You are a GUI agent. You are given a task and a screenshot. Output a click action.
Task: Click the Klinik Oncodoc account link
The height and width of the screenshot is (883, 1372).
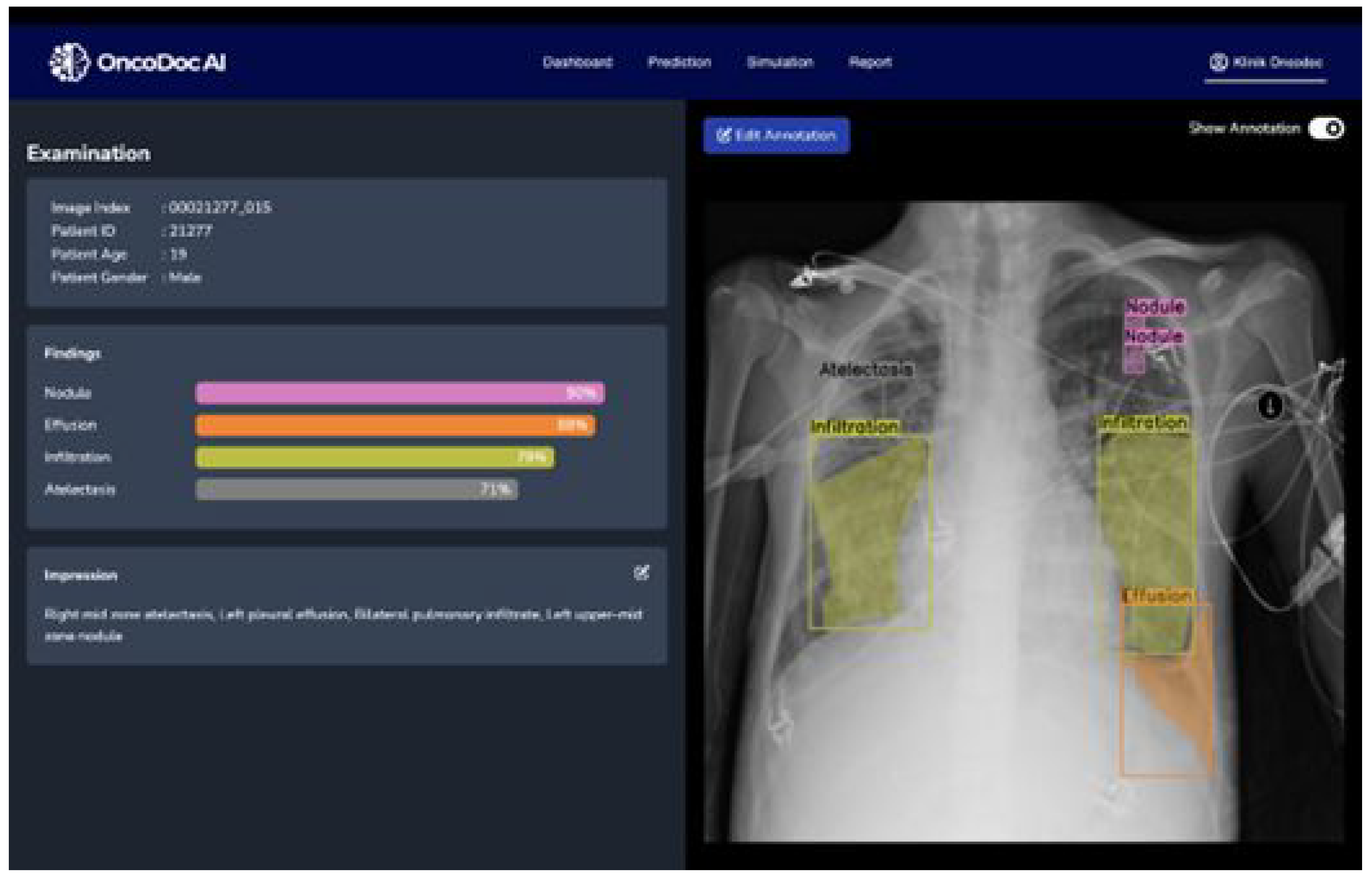coord(1277,62)
